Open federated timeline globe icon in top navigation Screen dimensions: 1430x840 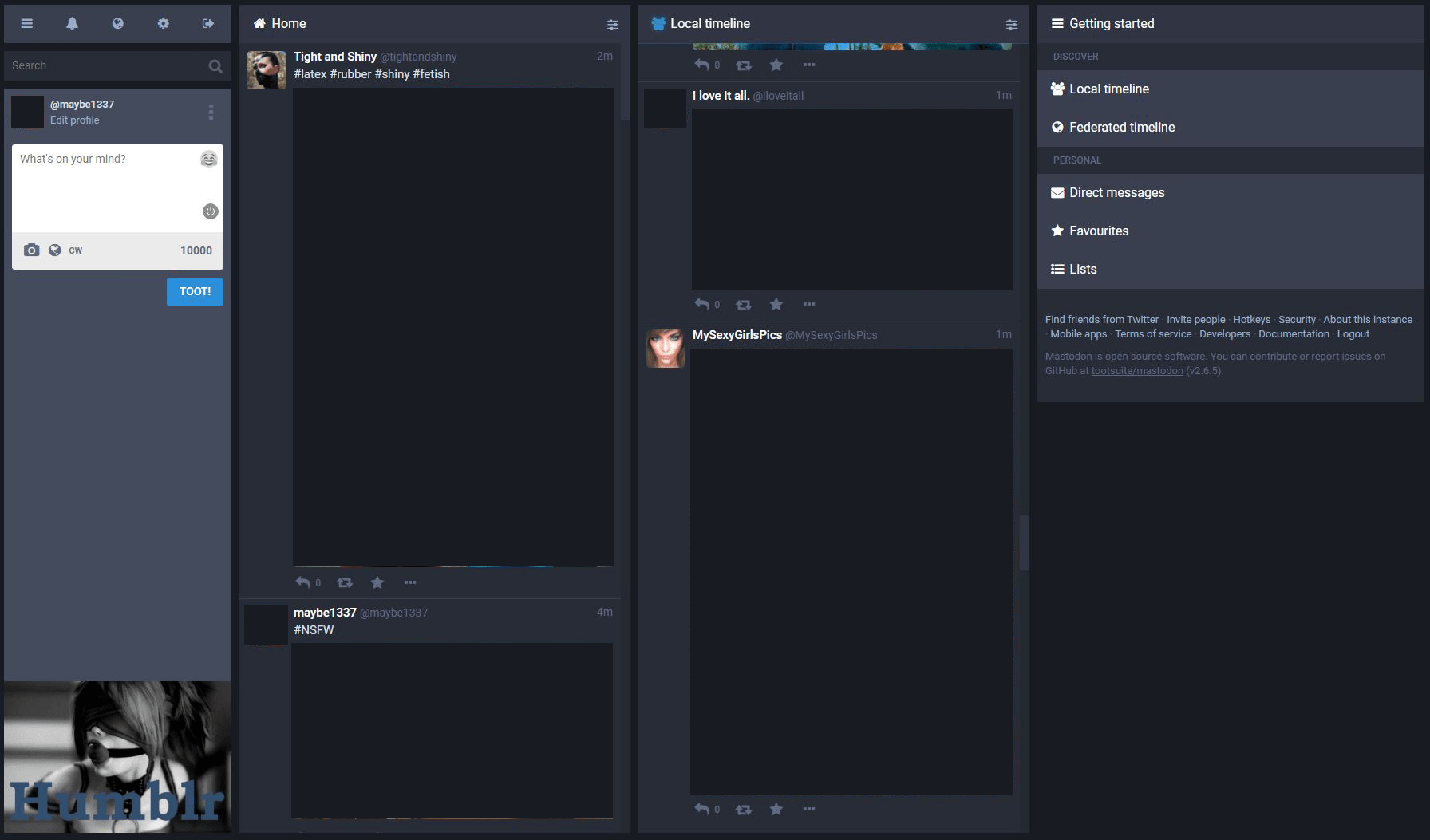click(117, 24)
